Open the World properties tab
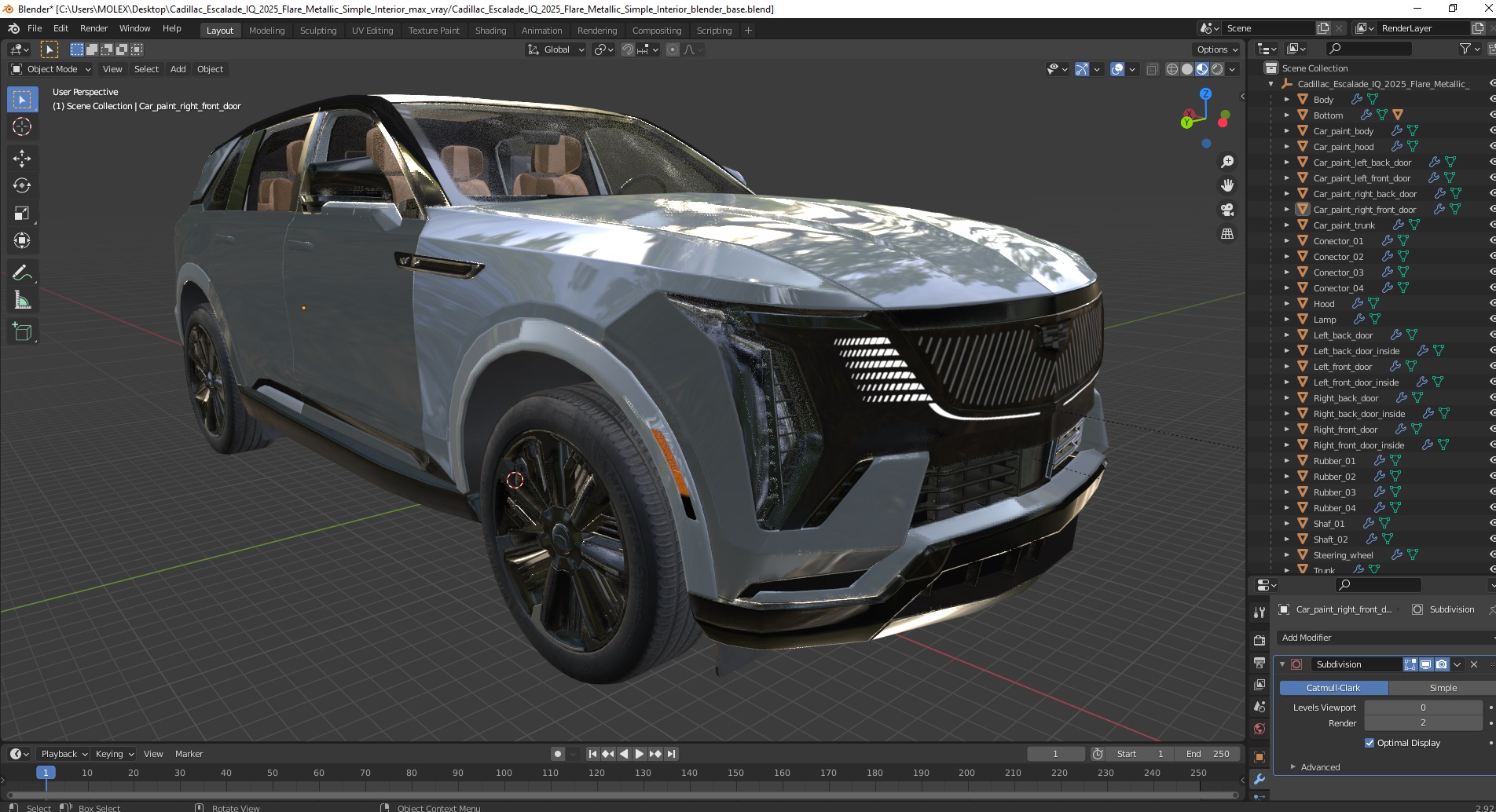The width and height of the screenshot is (1496, 812). pos(1259,729)
